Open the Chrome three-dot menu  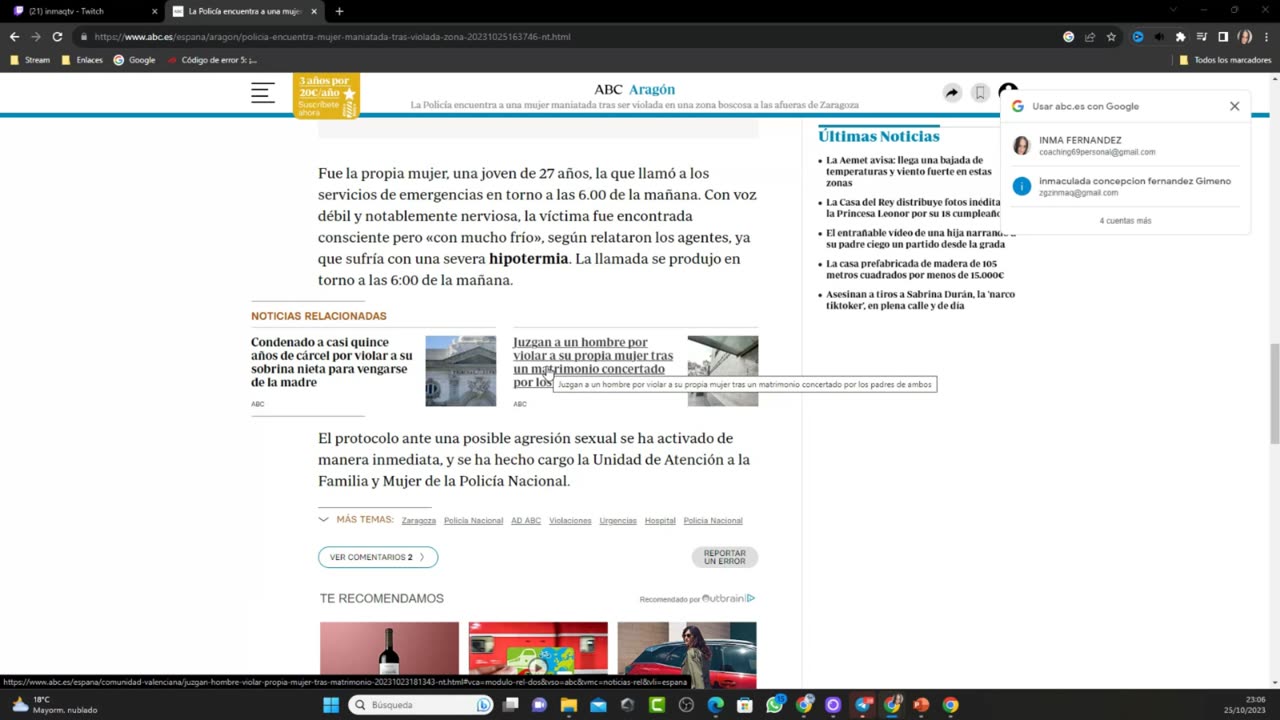click(1266, 37)
